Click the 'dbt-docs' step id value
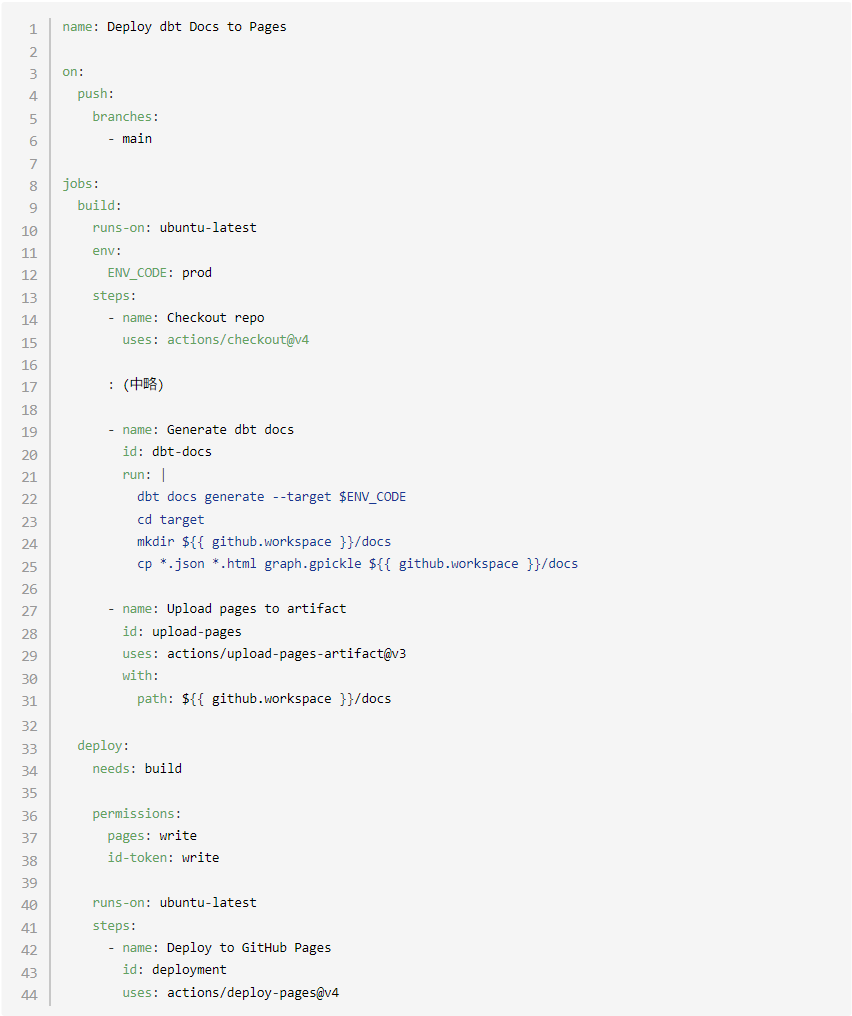This screenshot has width=852, height=1016. [x=181, y=452]
